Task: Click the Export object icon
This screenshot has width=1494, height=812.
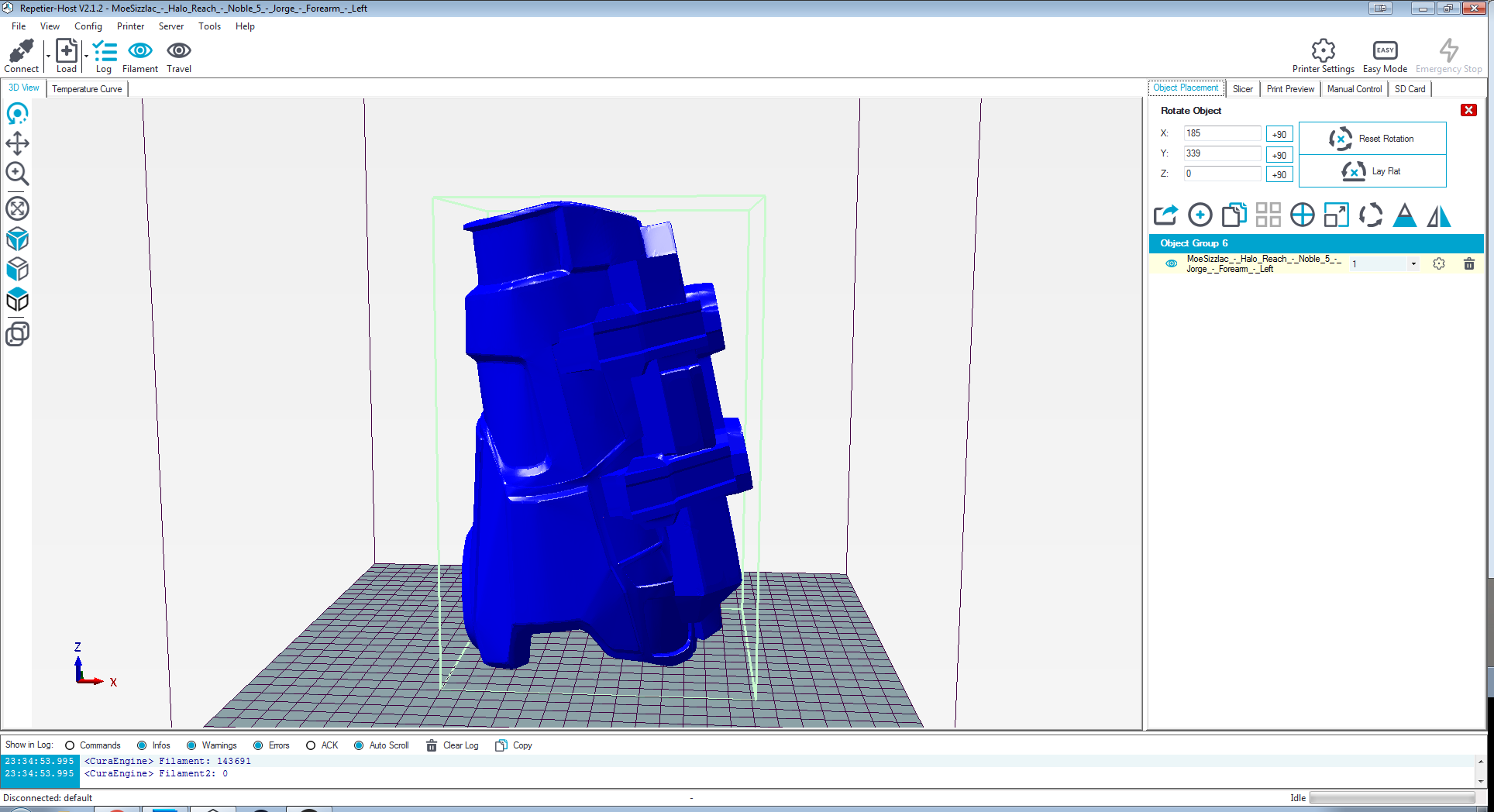Action: click(x=1166, y=215)
